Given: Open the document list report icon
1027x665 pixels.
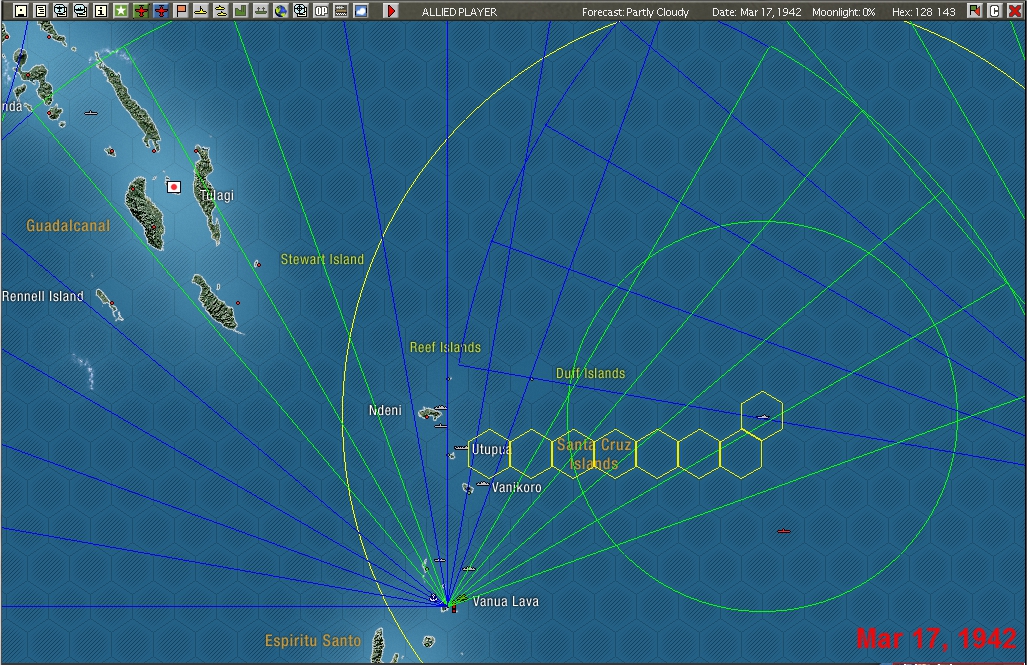Looking at the screenshot, I should click(41, 10).
